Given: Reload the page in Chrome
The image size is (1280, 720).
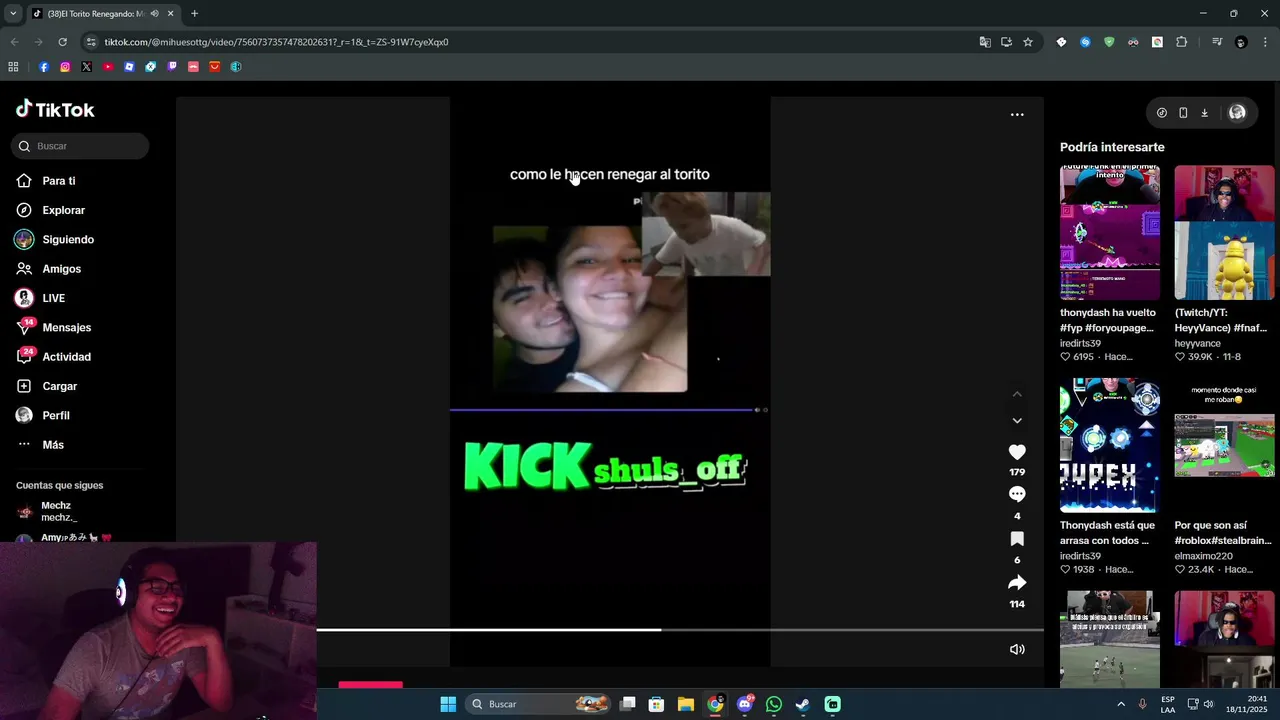Looking at the screenshot, I should 62,42.
